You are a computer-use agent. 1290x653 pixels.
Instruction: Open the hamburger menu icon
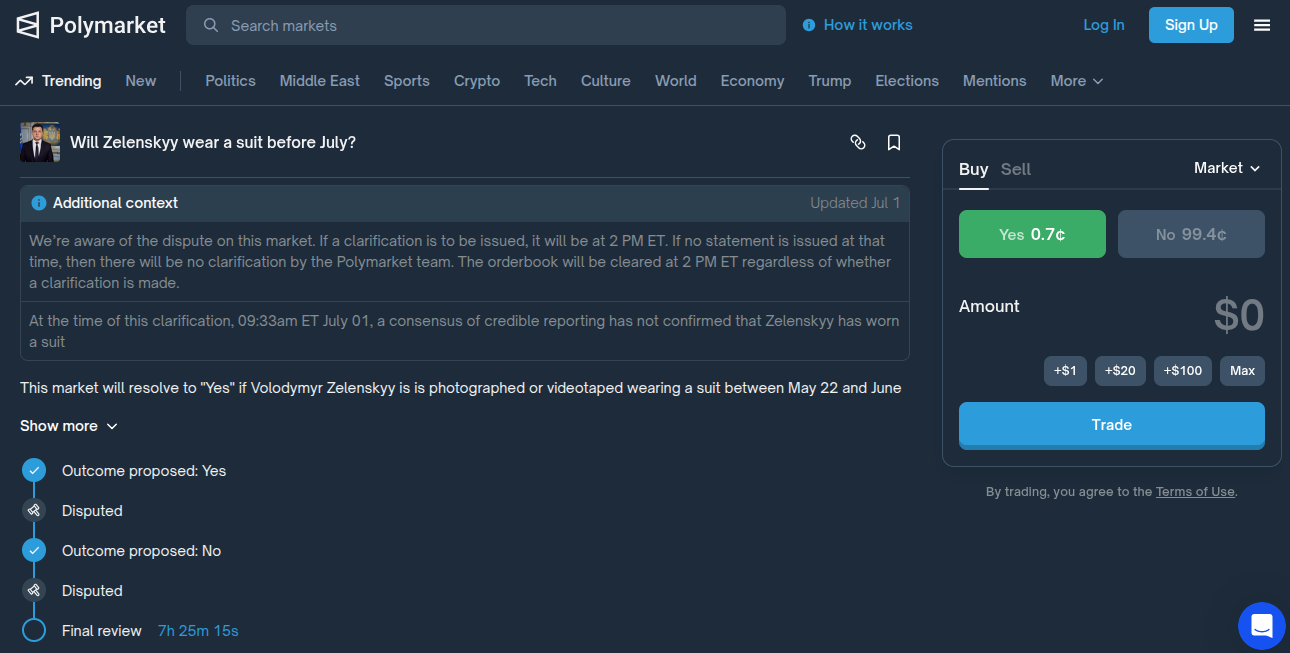click(x=1262, y=25)
